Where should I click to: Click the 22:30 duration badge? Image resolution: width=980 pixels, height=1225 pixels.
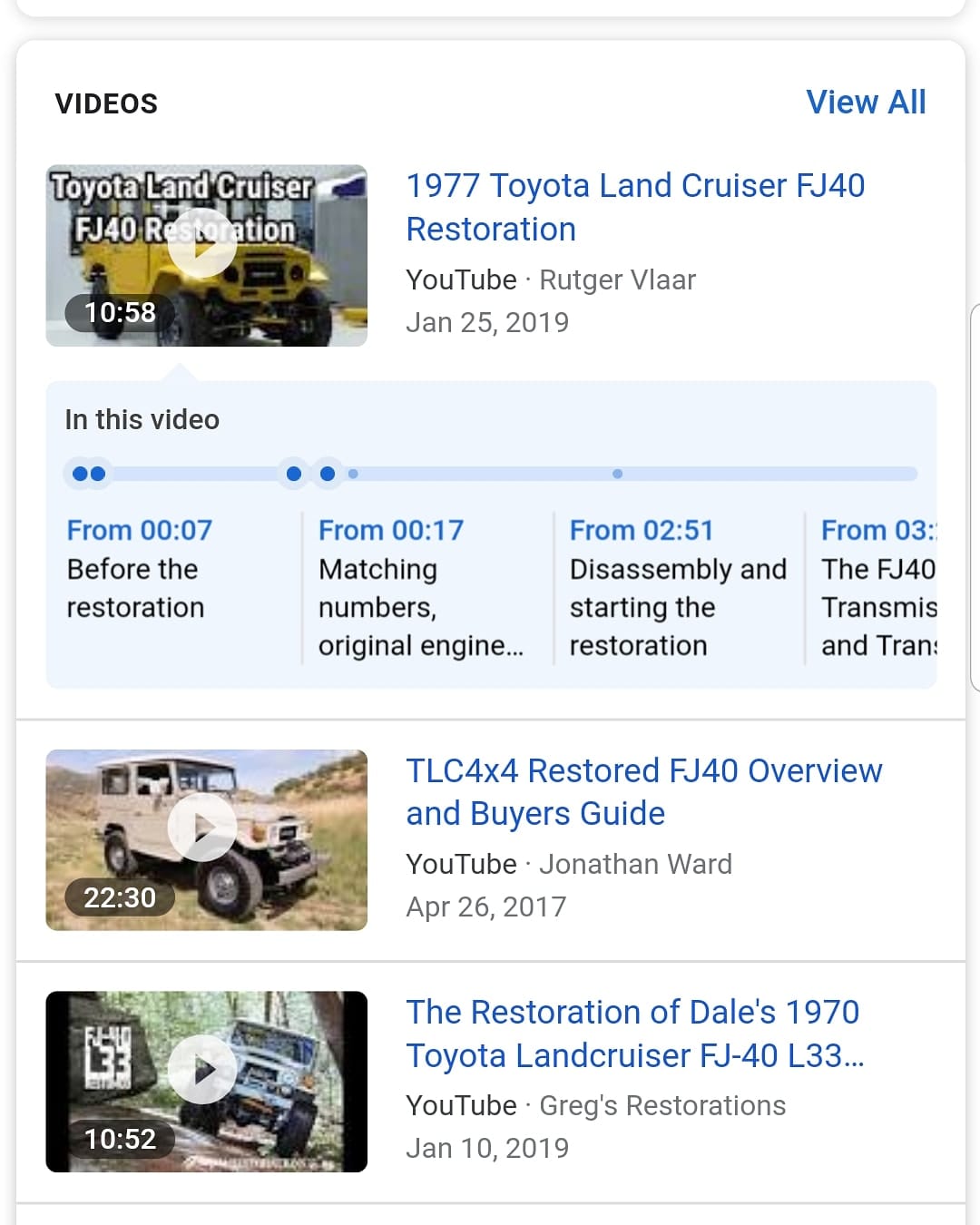point(120,897)
